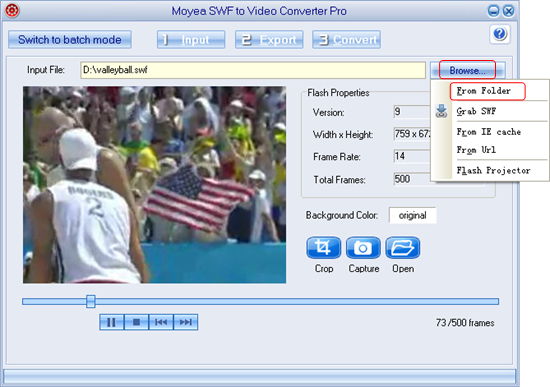The image size is (550, 387).
Task: Click the Capture label text
Action: [364, 268]
